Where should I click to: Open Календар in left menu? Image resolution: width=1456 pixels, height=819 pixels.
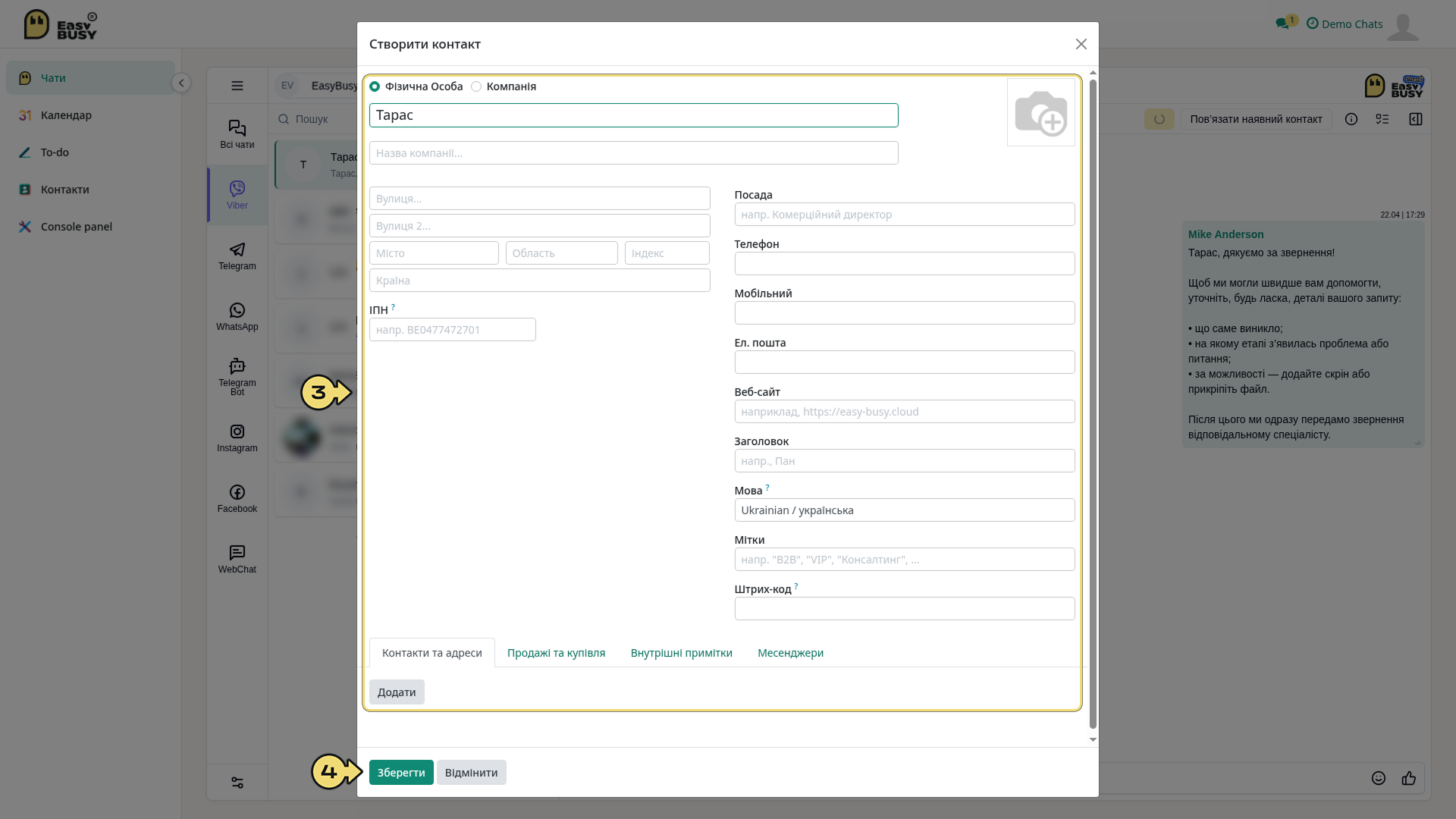pyautogui.click(x=91, y=115)
